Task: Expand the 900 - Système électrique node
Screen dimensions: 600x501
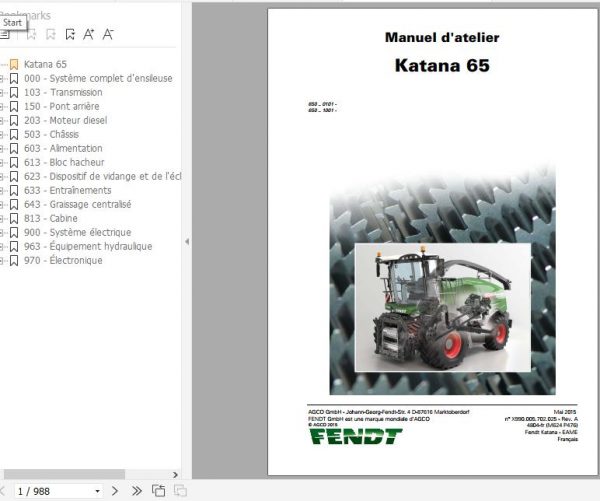Action: (x=2, y=232)
